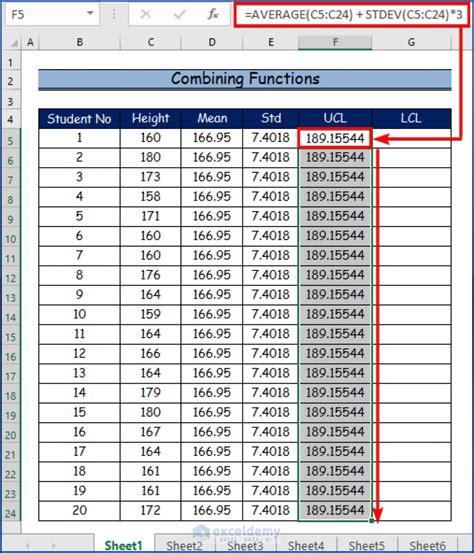
Task: Switch to the Sheet1 tab
Action: click(123, 545)
